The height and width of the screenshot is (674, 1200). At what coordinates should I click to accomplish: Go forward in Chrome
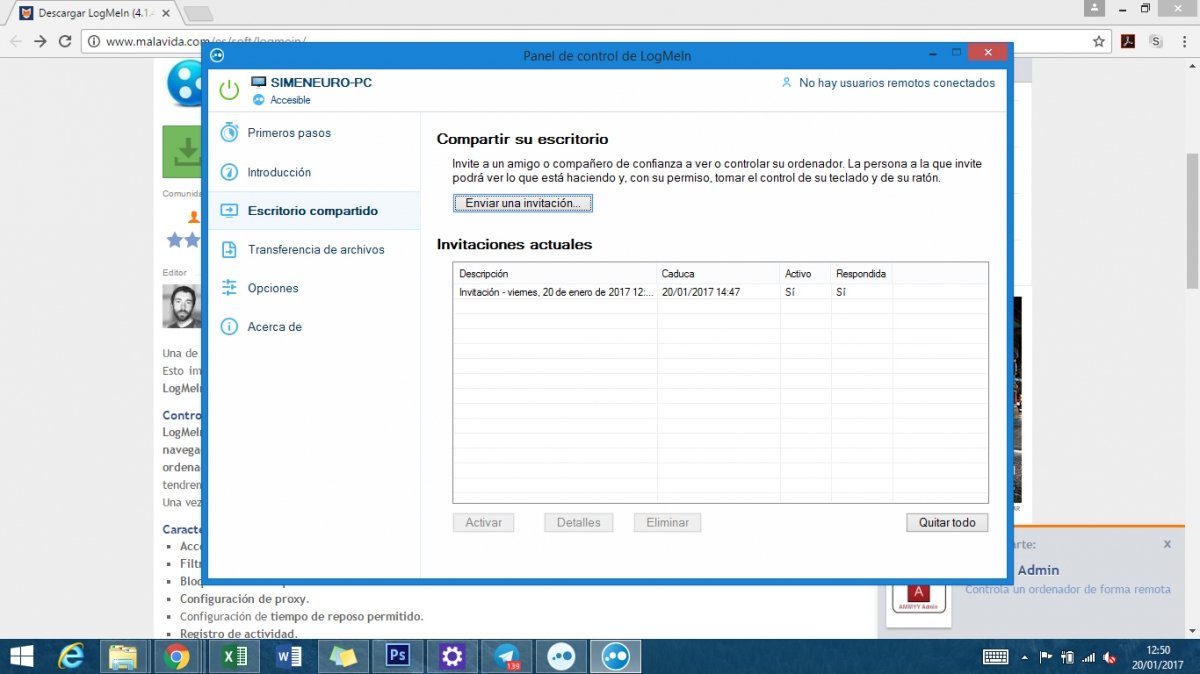(x=40, y=41)
